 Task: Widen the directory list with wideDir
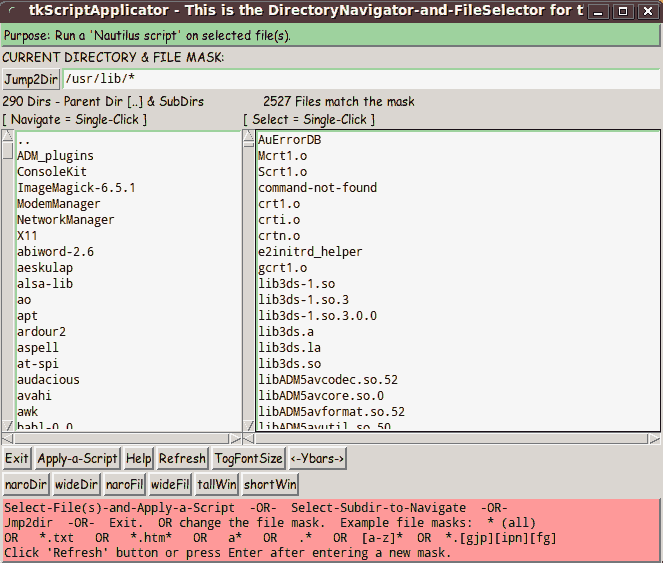[x=77, y=485]
